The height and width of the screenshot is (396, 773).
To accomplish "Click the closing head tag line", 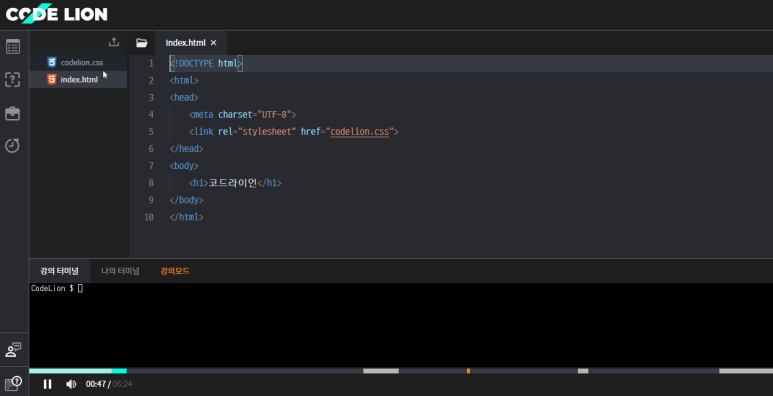I will coord(186,148).
